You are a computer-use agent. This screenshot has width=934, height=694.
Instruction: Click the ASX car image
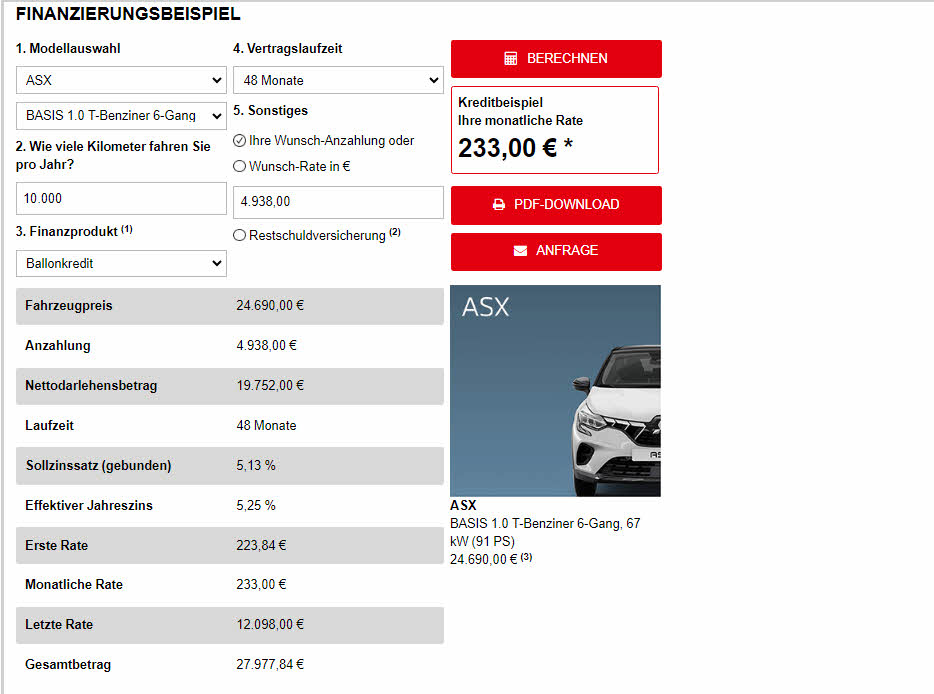[555, 391]
